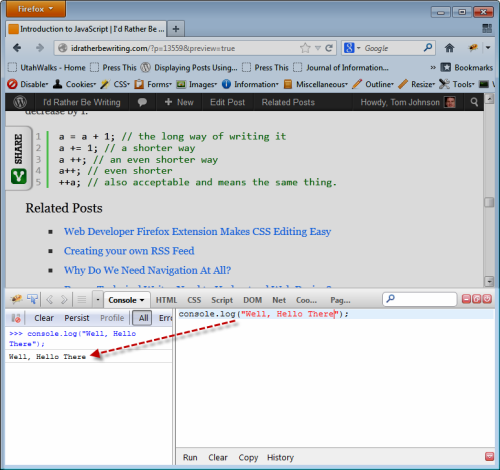Viewport: 500px width, 470px height.
Task: Open the Images menu in Web Developer toolbar
Action: 197,84
